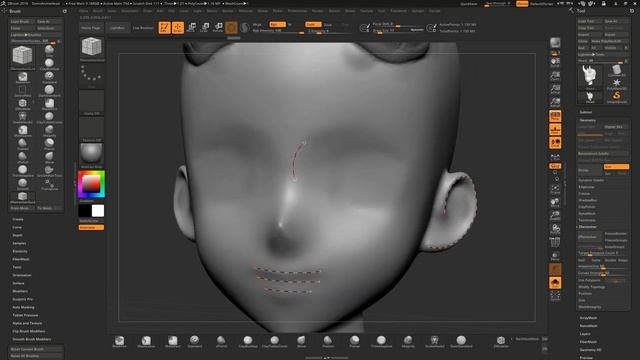Click the Zoom3D icon on right shelf
Image resolution: width=640 pixels, height=360 pixels.
pyautogui.click(x=555, y=216)
